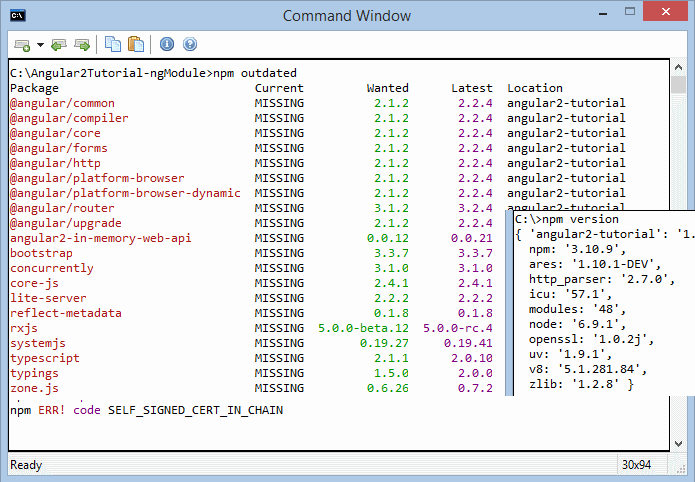Click the vertical scrollbar thumb
Screen dimensions: 695x482
coord(678,84)
